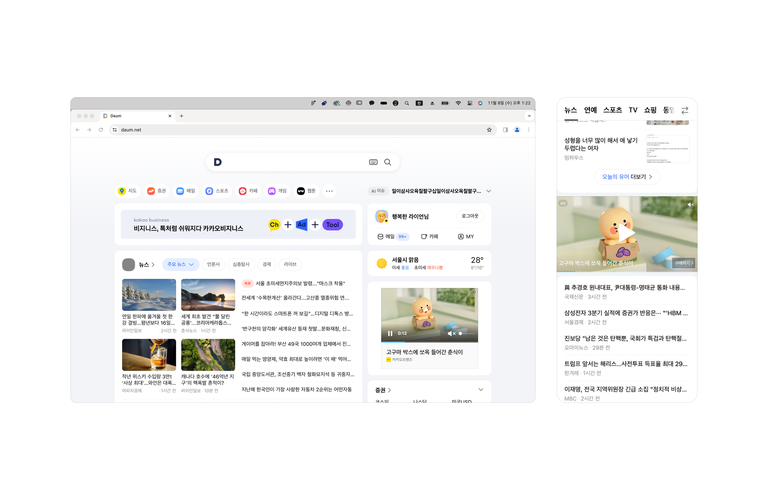Select the 경제 news tab

(266, 264)
